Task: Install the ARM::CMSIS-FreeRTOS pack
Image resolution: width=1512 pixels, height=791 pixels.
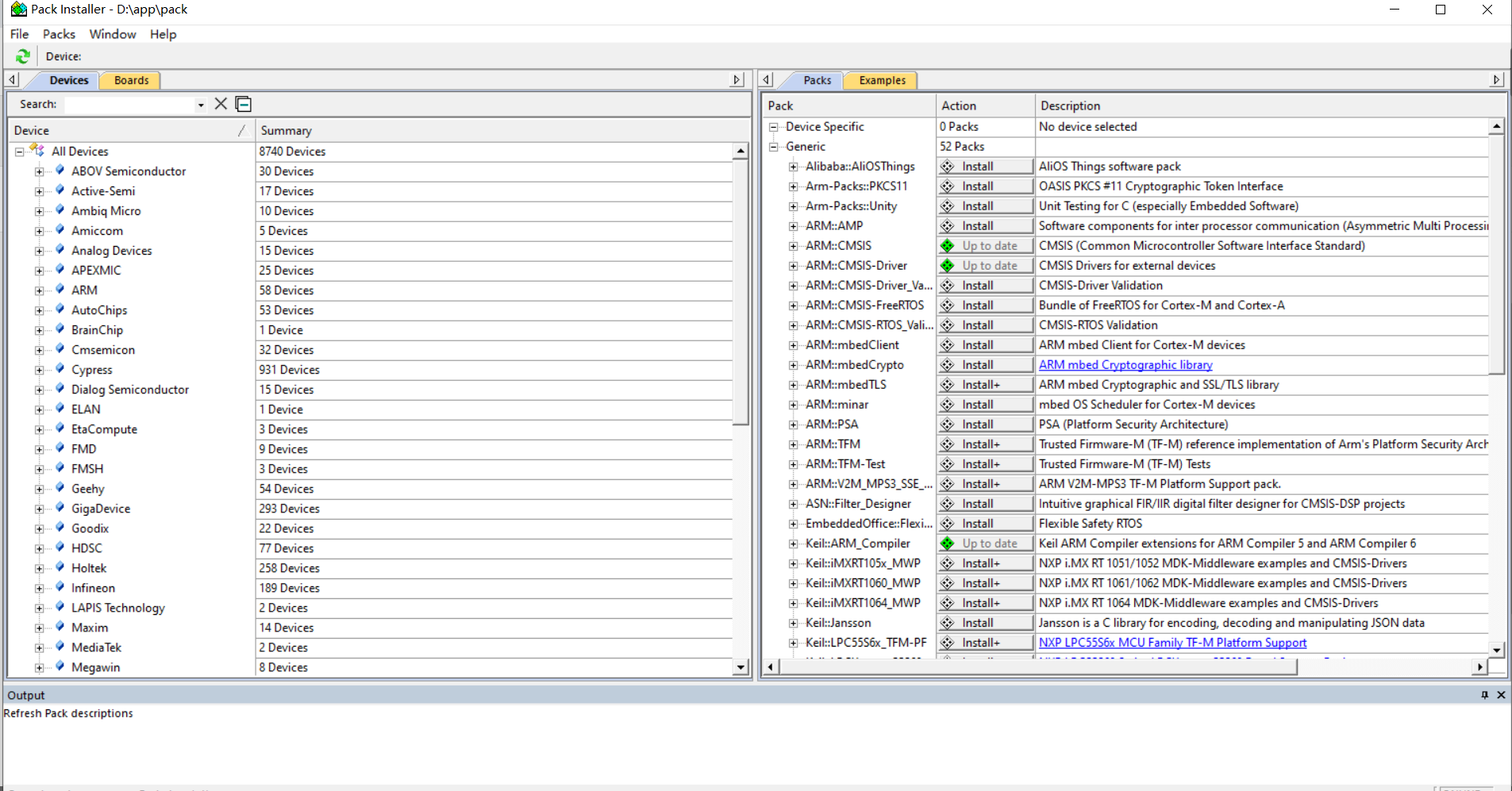Action: click(985, 305)
